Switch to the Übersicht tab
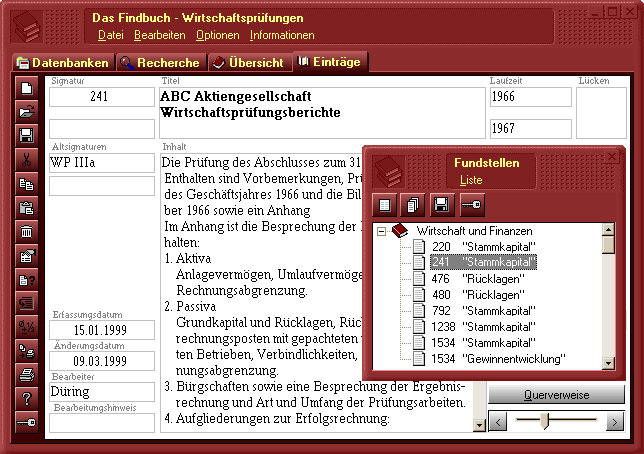 click(248, 63)
